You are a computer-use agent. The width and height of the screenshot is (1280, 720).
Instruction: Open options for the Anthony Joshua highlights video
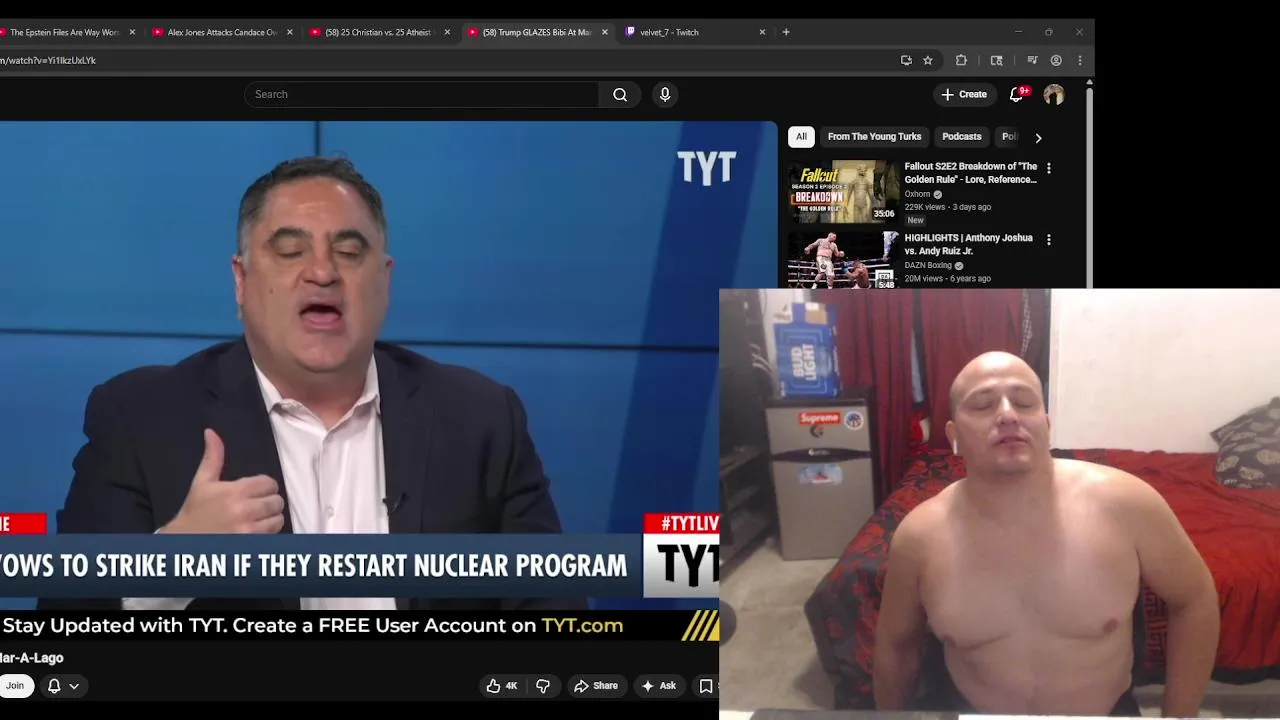pos(1048,240)
